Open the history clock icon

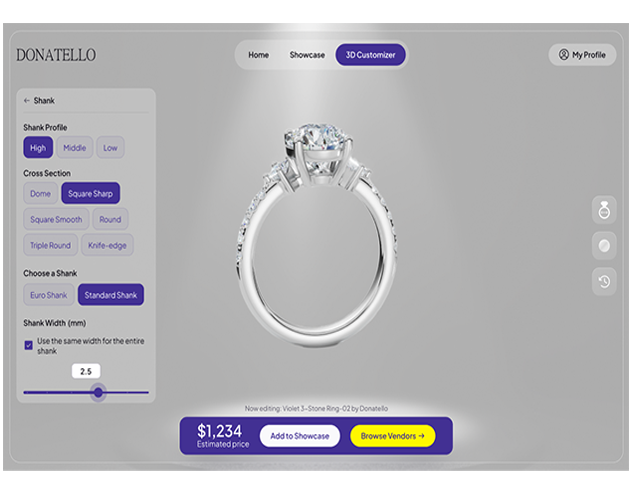click(x=604, y=281)
